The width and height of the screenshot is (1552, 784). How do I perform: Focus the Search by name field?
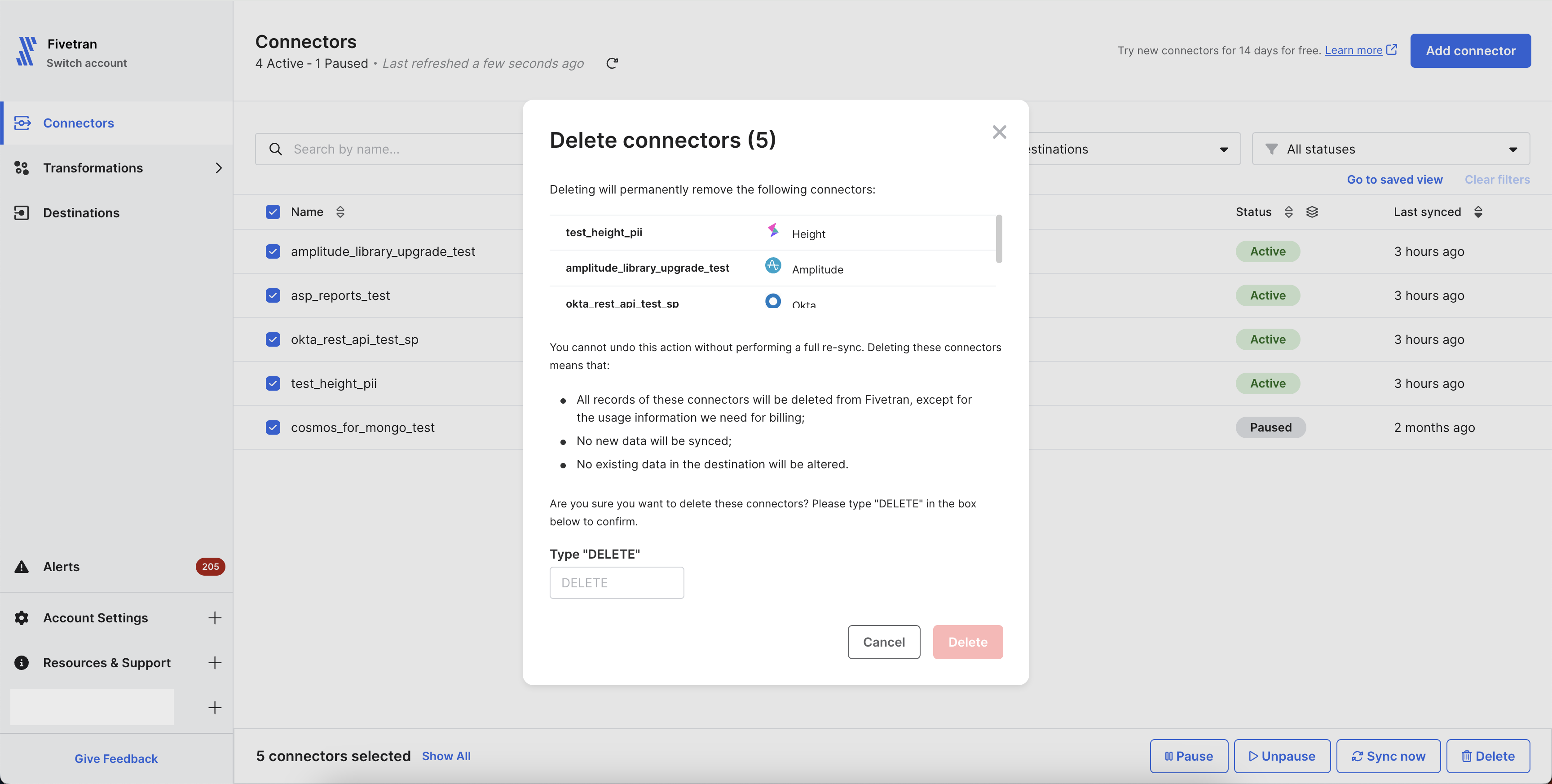(x=388, y=149)
